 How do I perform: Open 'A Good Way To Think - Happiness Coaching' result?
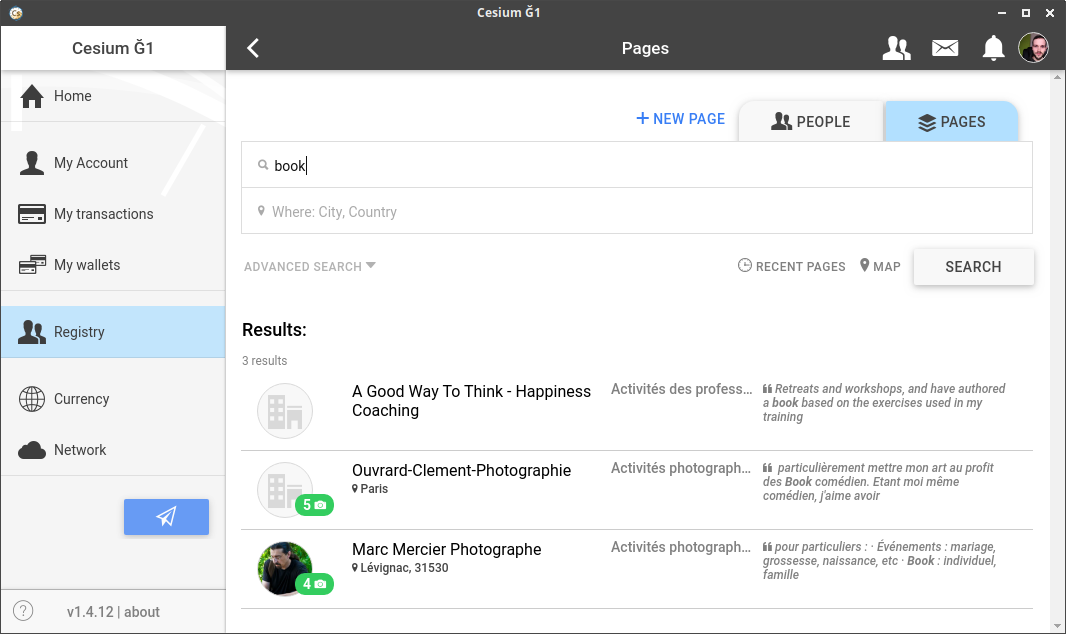[x=637, y=411]
